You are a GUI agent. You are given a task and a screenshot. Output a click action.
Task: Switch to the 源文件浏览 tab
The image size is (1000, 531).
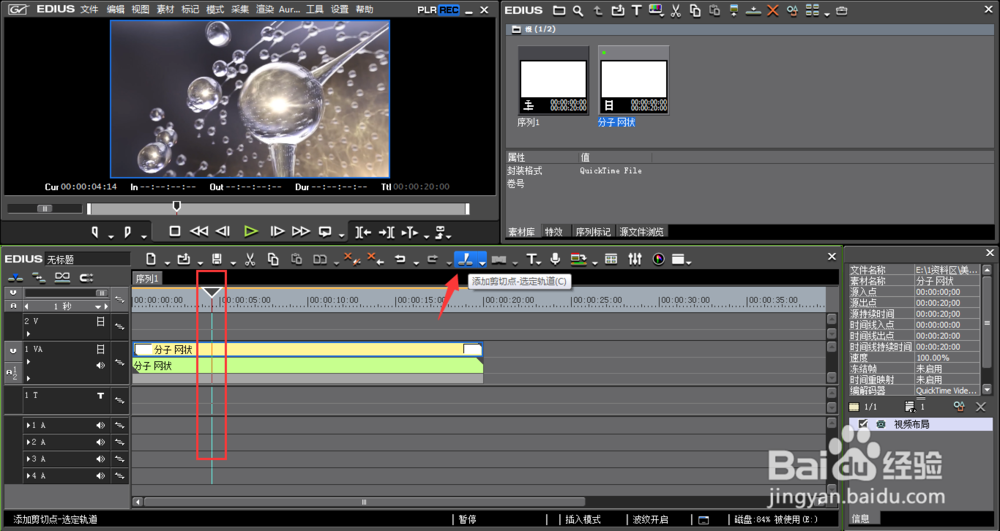pyautogui.click(x=642, y=232)
